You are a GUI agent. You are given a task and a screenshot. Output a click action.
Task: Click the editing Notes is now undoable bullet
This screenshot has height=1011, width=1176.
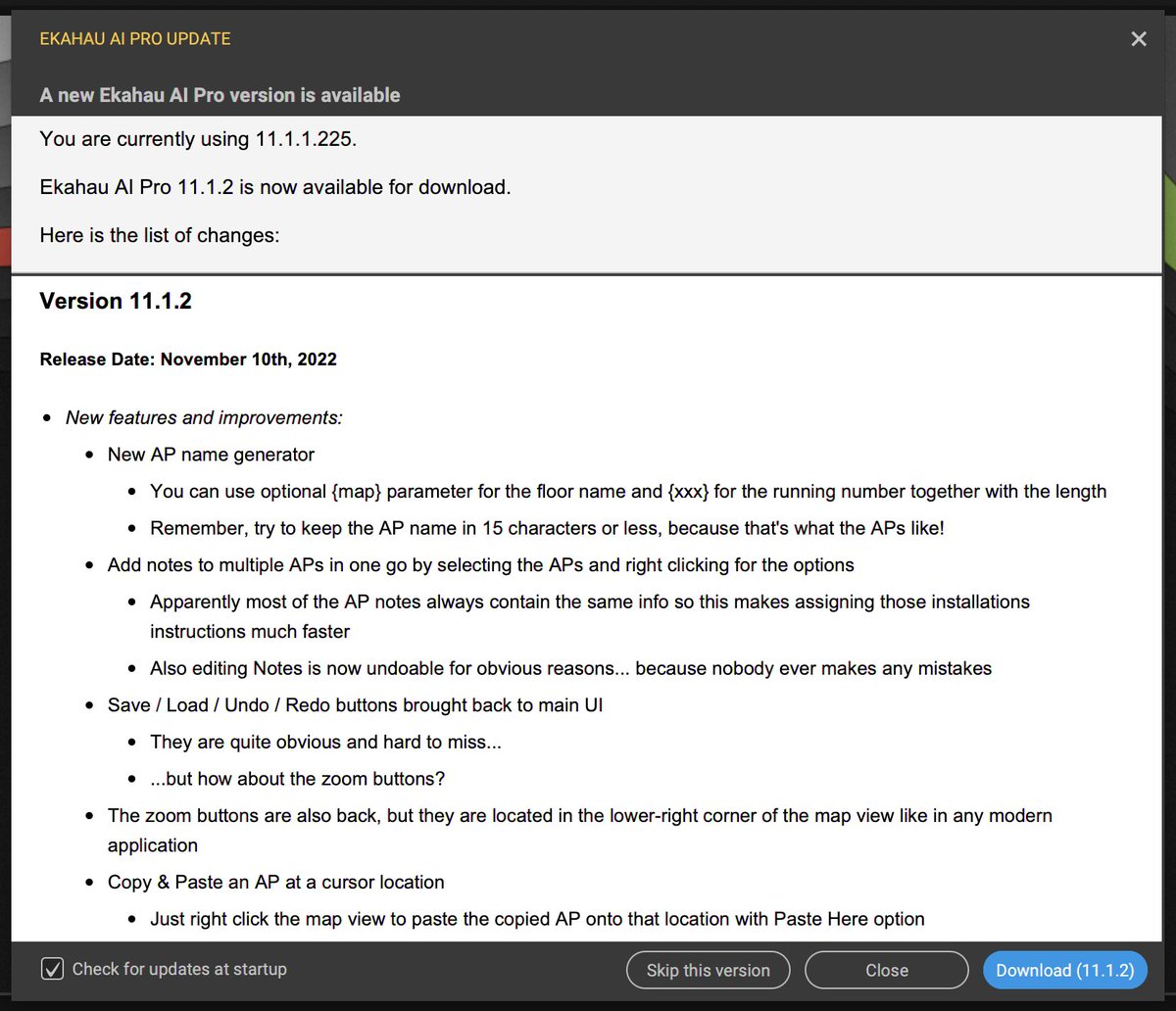tap(570, 668)
